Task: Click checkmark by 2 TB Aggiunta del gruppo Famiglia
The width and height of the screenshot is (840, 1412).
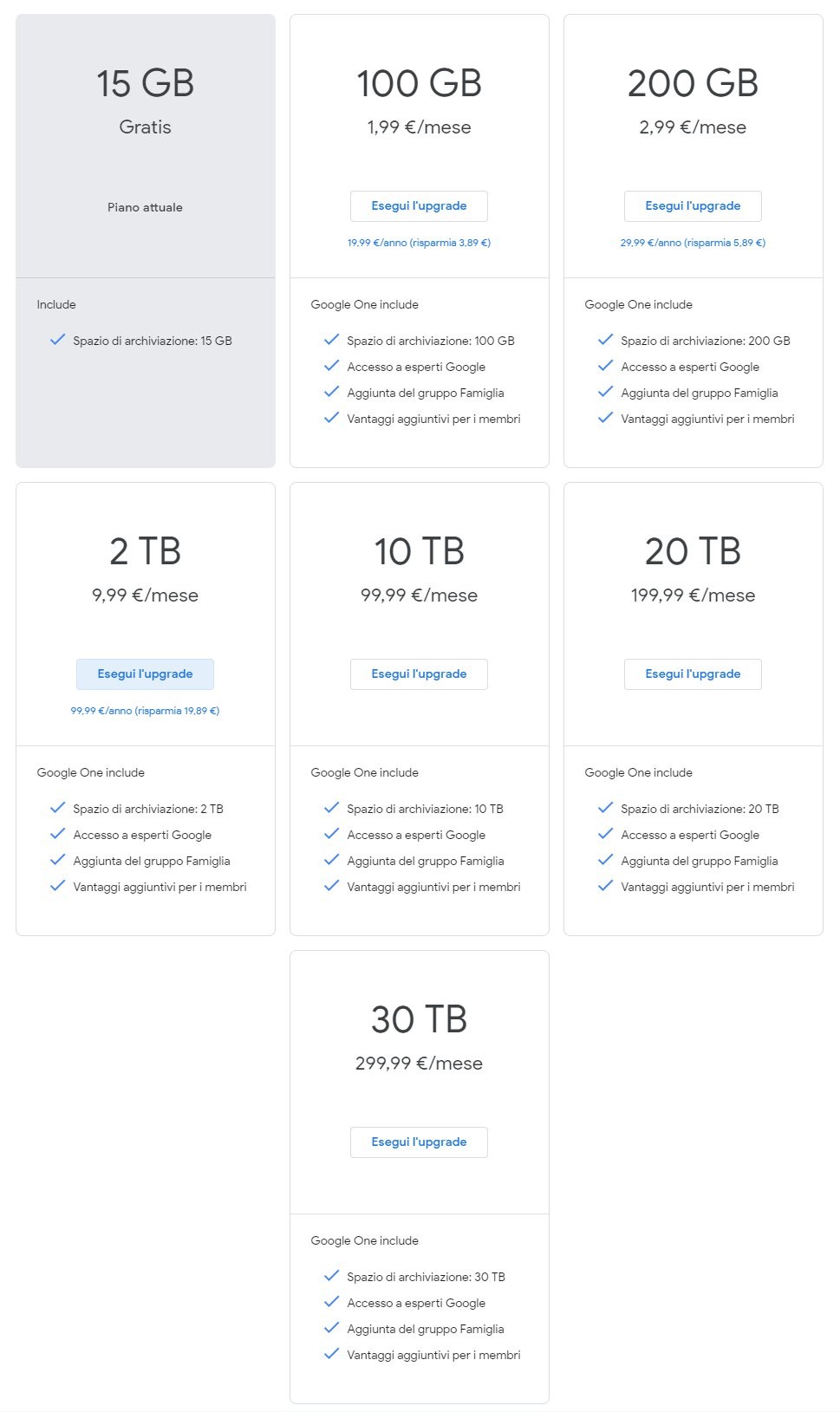Action: (57, 860)
